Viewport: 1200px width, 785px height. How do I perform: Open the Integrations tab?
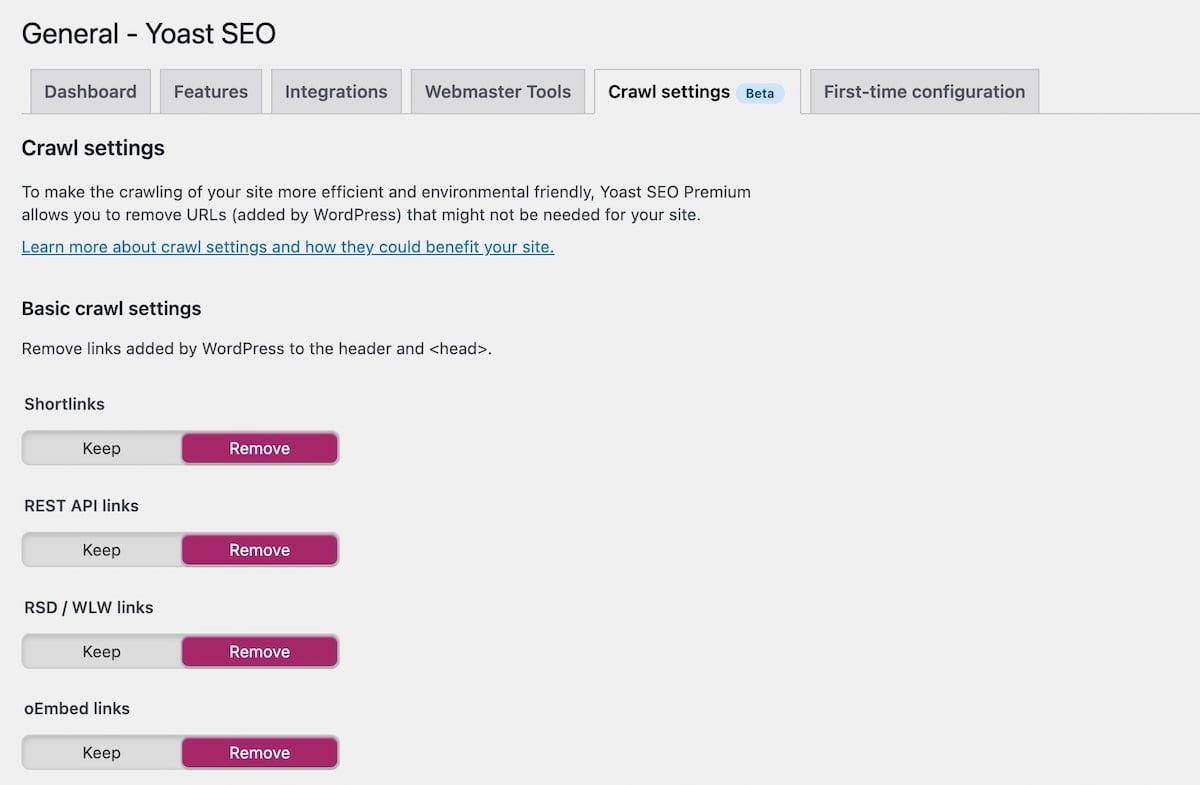336,91
